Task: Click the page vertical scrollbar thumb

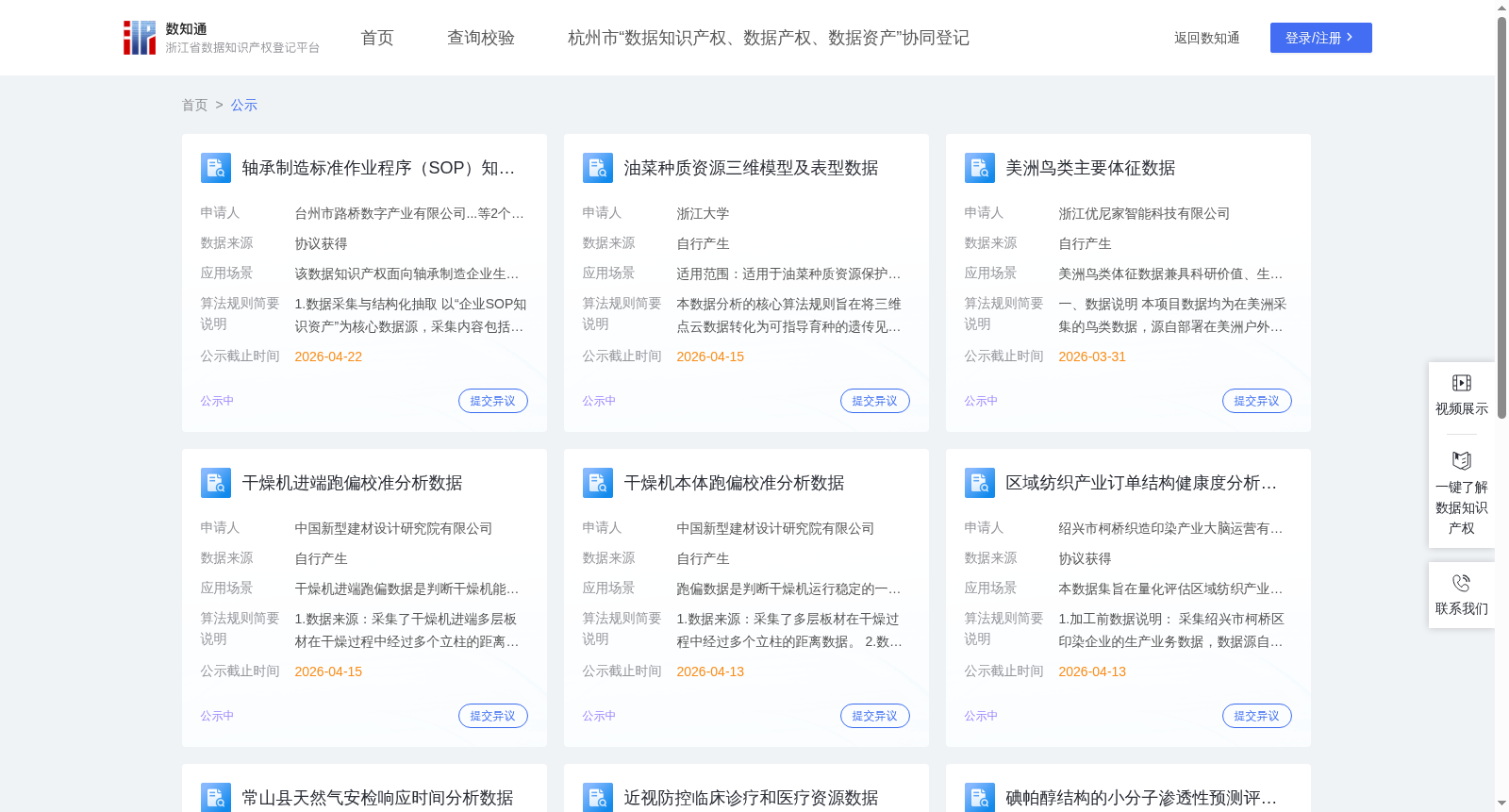Action: tap(1501, 217)
